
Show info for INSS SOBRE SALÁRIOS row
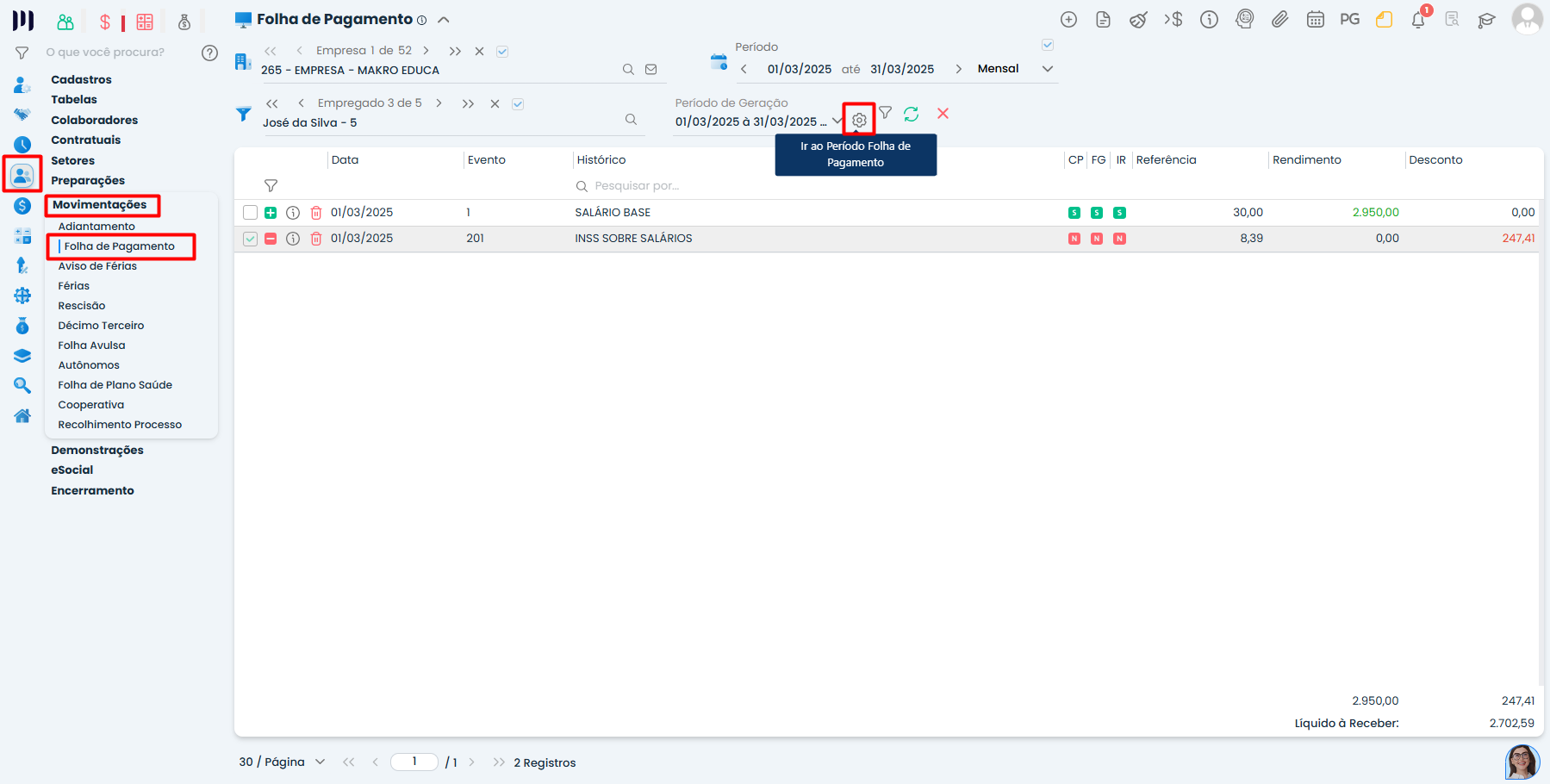tap(293, 239)
